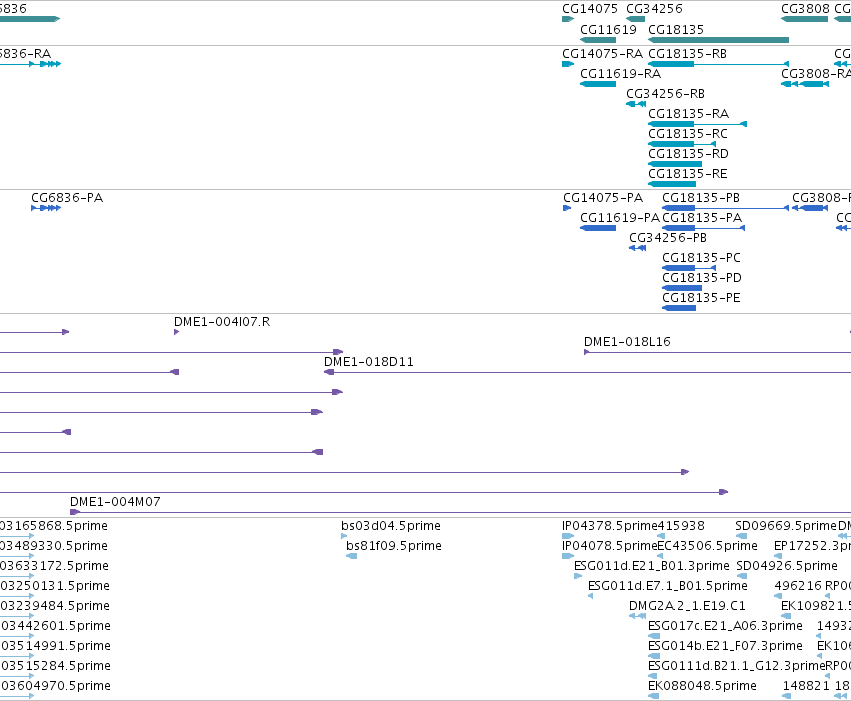Select EST 03239484.5prime
This screenshot has width=851, height=701.
(x=55, y=607)
